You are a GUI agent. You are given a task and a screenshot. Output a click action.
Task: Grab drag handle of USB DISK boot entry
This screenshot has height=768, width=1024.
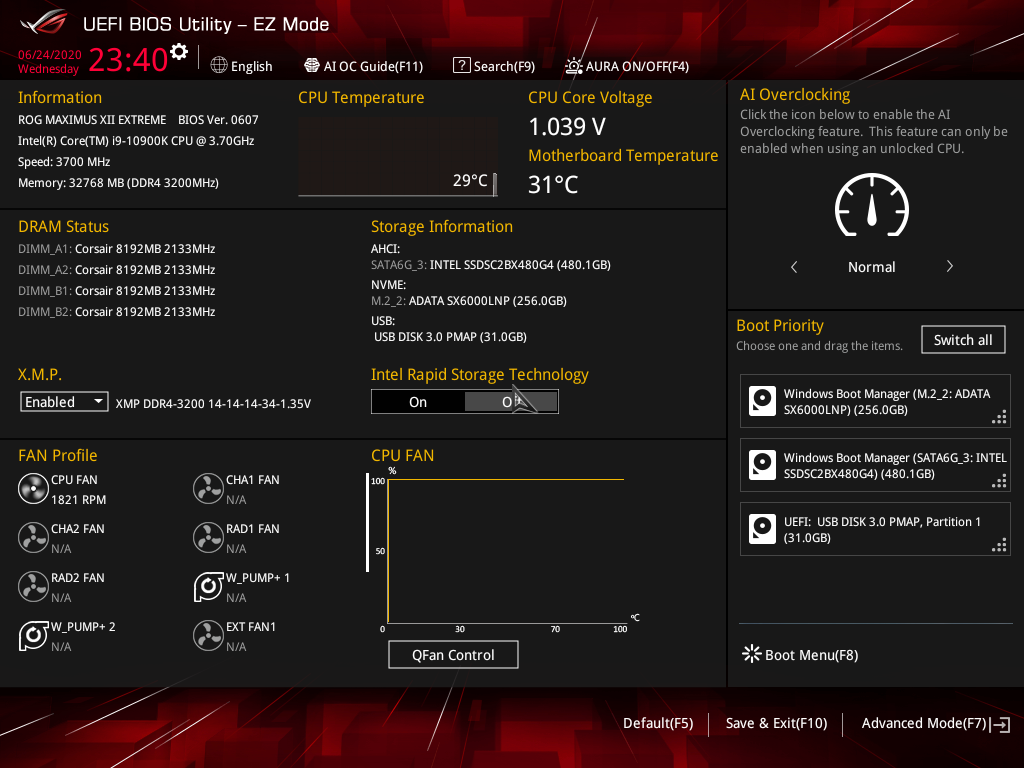[x=999, y=545]
